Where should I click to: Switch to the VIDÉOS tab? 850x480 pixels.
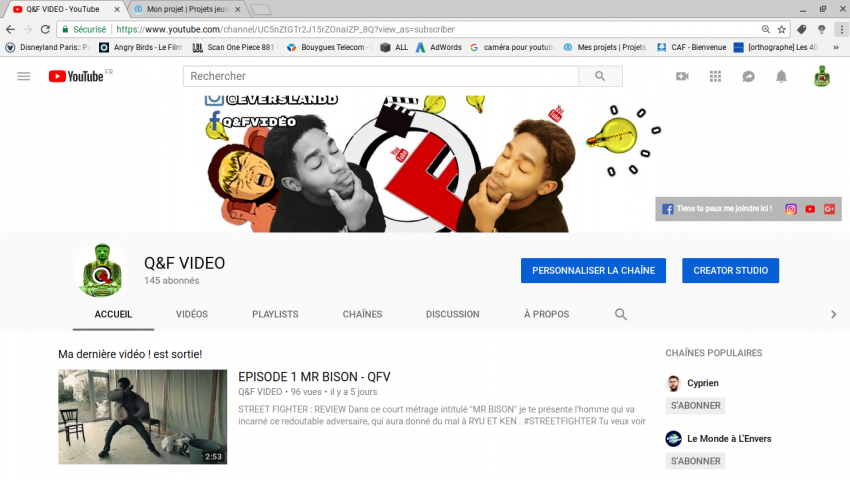tap(192, 315)
